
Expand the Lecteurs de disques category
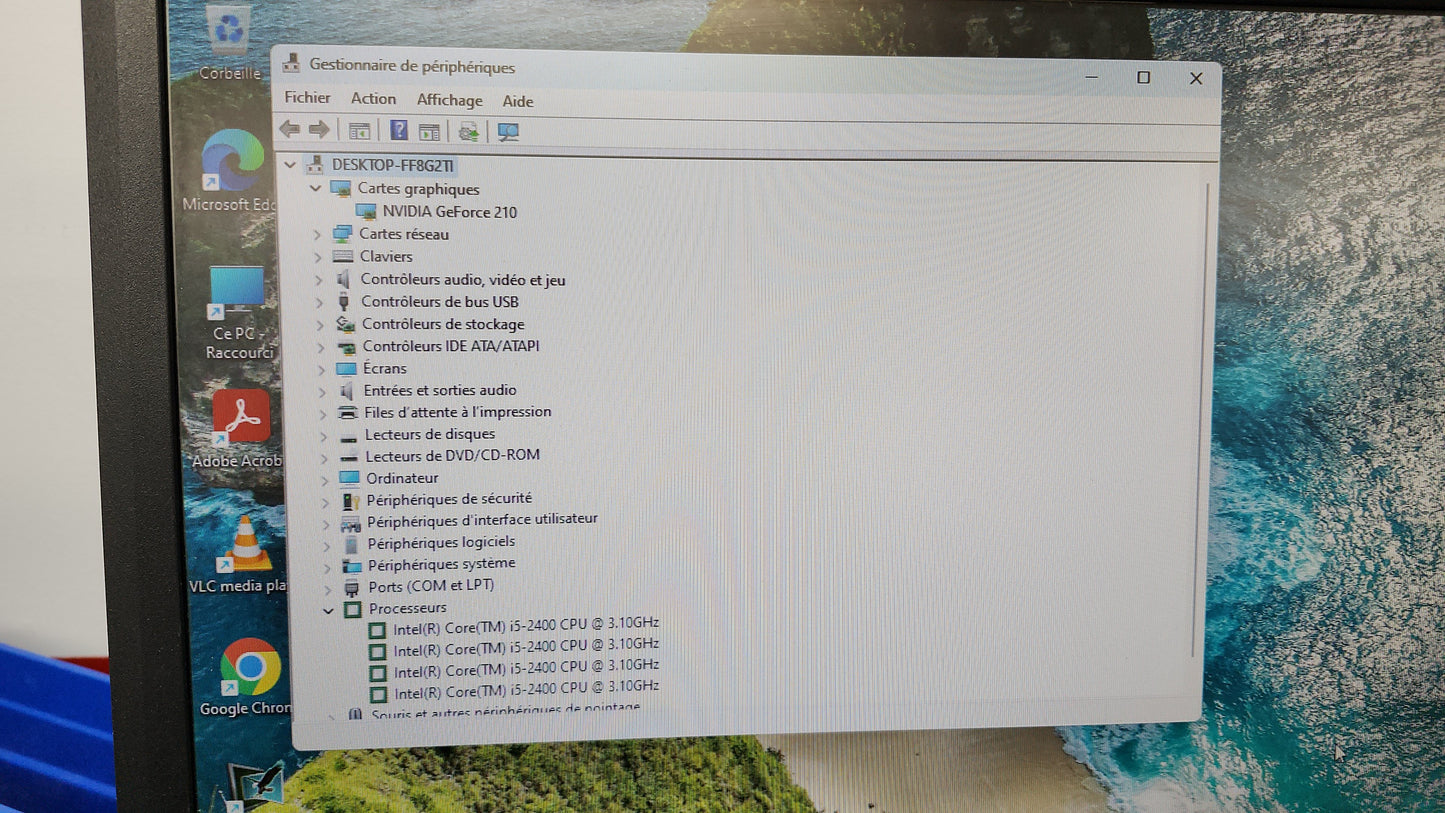coord(323,435)
